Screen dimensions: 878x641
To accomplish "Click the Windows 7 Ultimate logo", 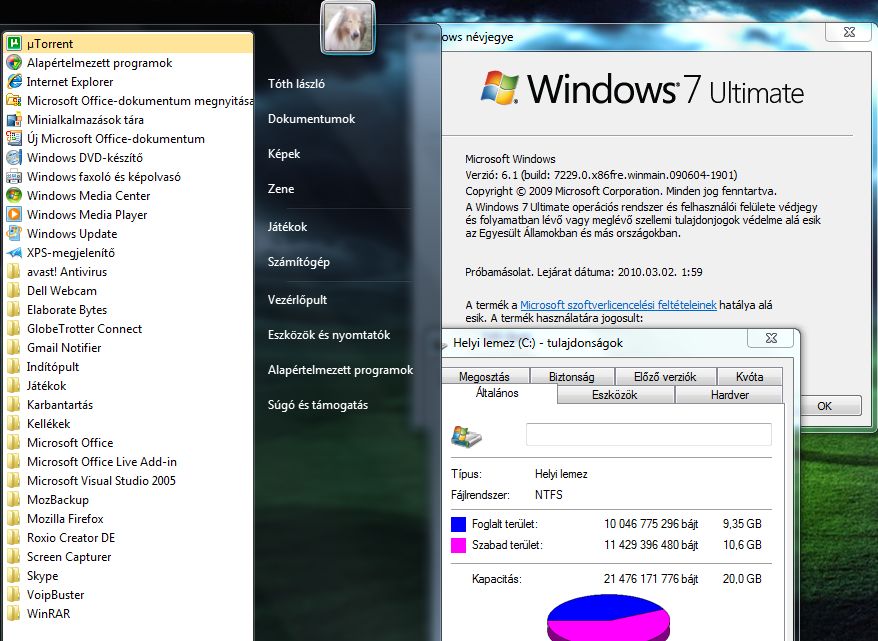I will 642,88.
